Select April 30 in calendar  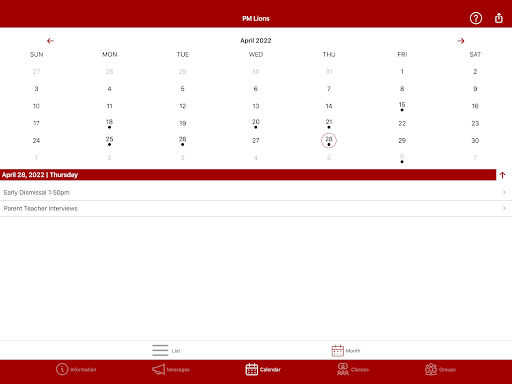click(475, 140)
